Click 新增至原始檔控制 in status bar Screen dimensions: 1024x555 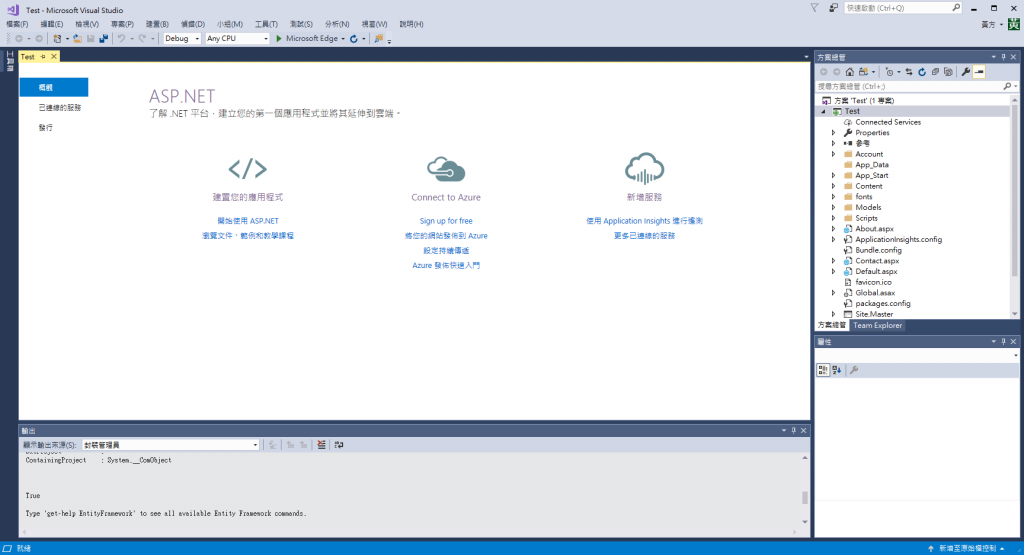coord(967,548)
